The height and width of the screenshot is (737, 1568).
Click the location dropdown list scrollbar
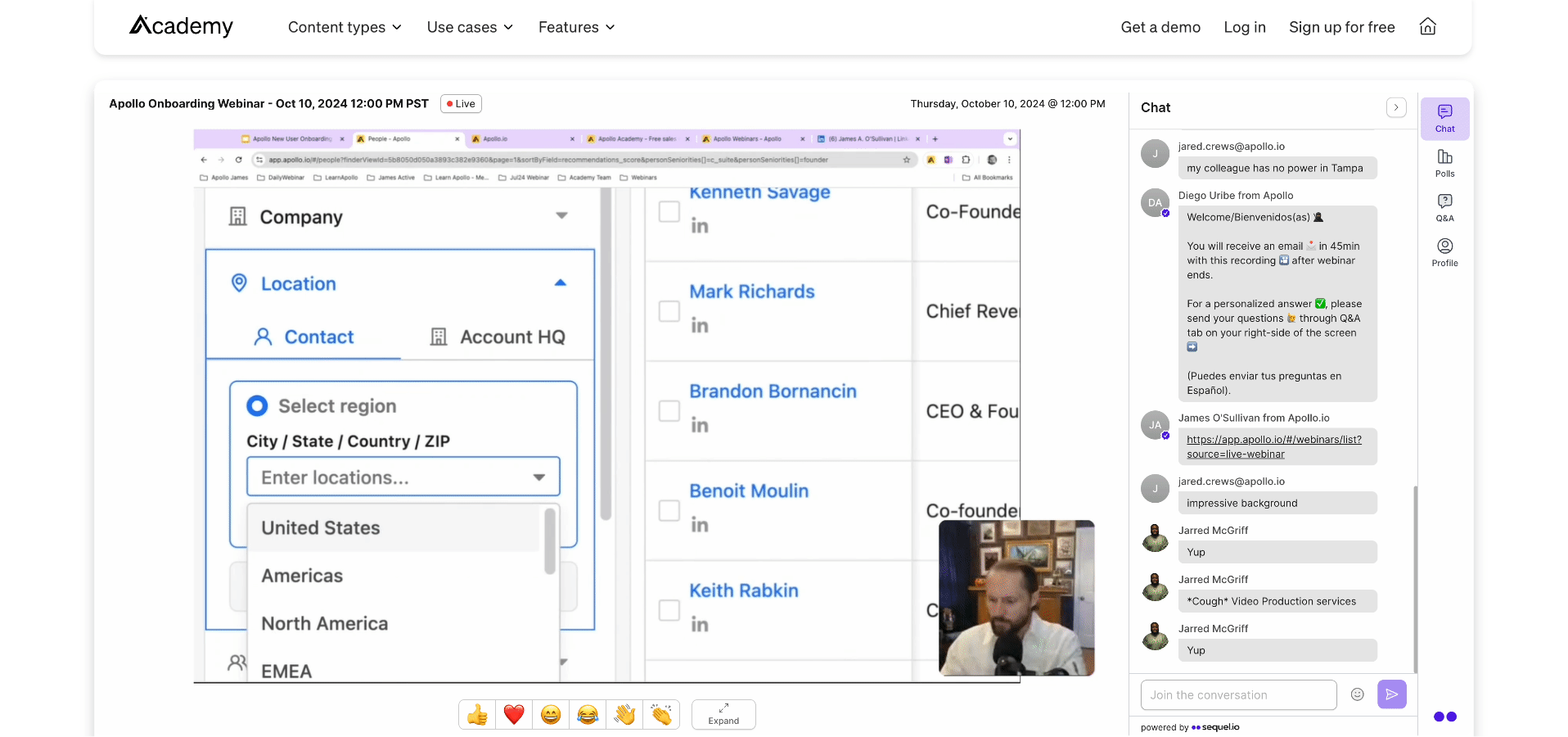tap(550, 540)
